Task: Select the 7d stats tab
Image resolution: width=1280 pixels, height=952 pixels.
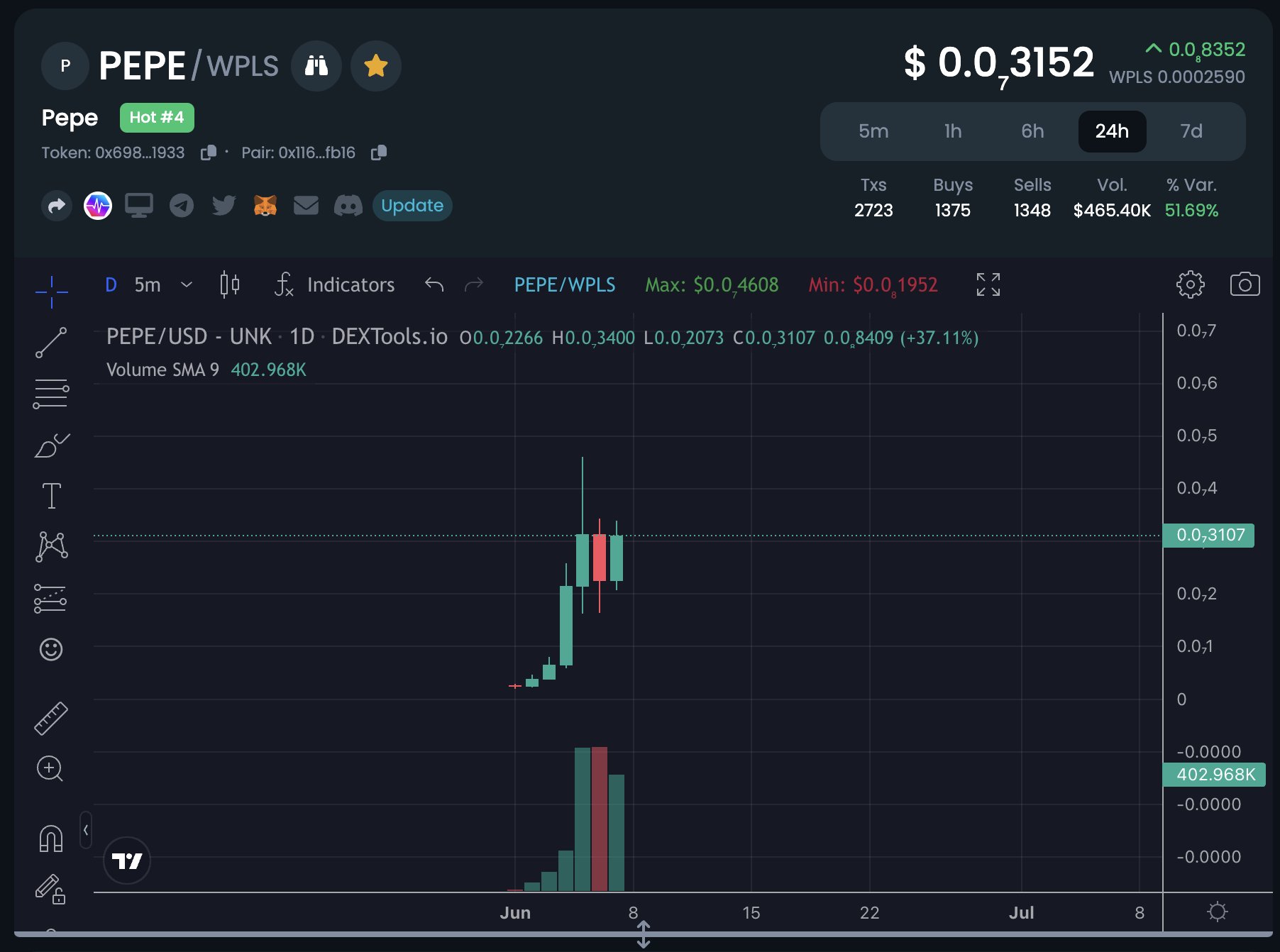Action: [x=1191, y=131]
